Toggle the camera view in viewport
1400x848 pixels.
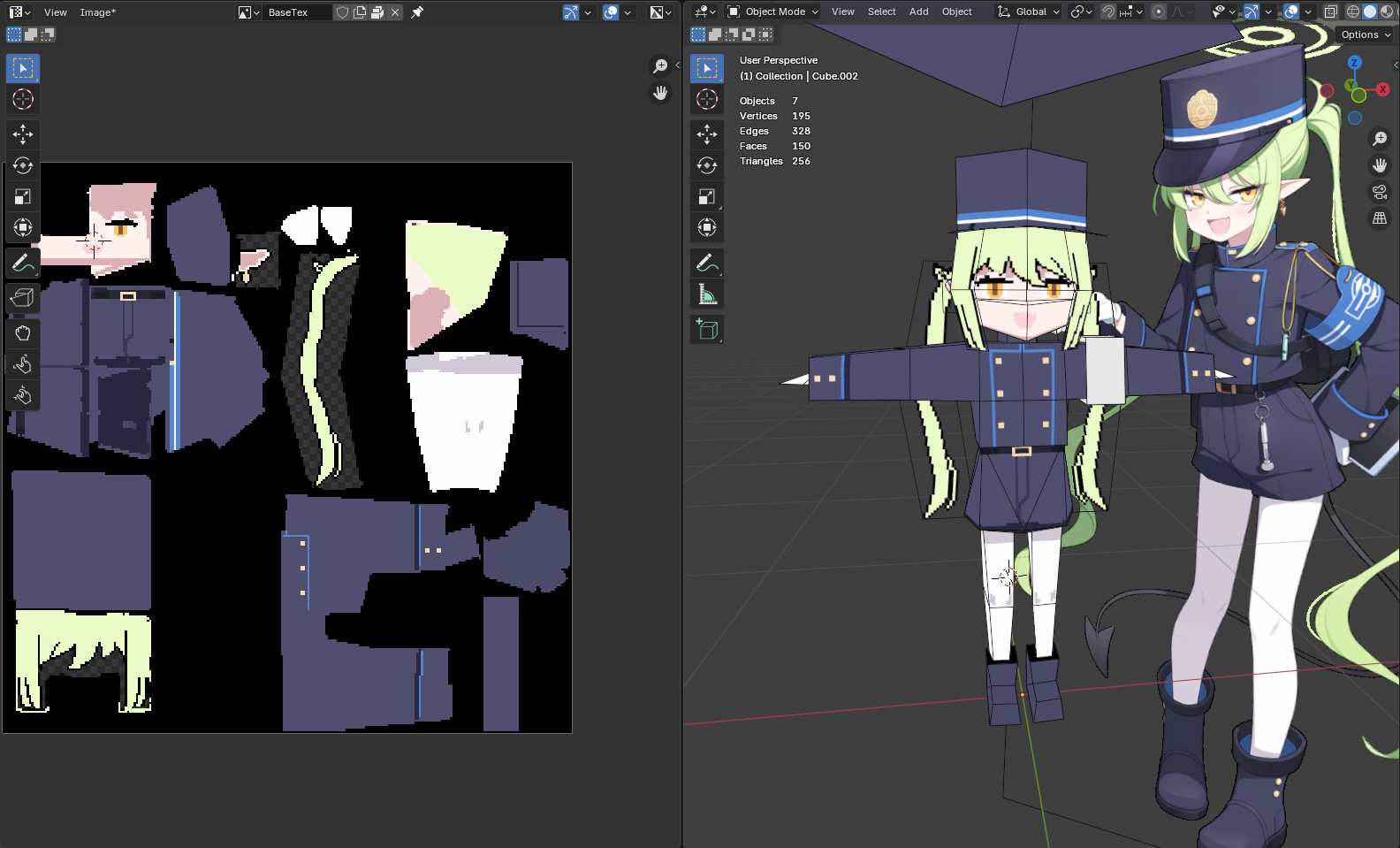(x=1380, y=192)
